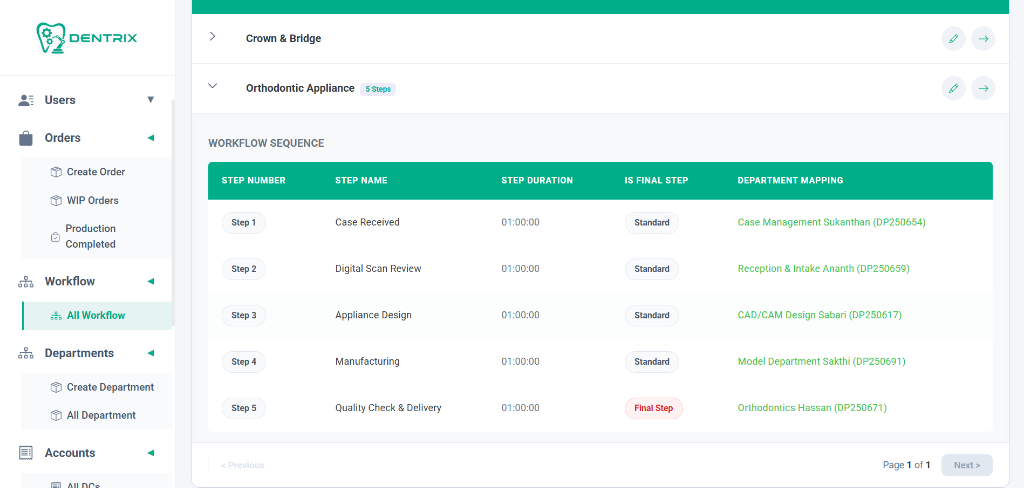The width and height of the screenshot is (1024, 488).
Task: Click Standard badge in Appliance Design row
Action: coord(652,316)
